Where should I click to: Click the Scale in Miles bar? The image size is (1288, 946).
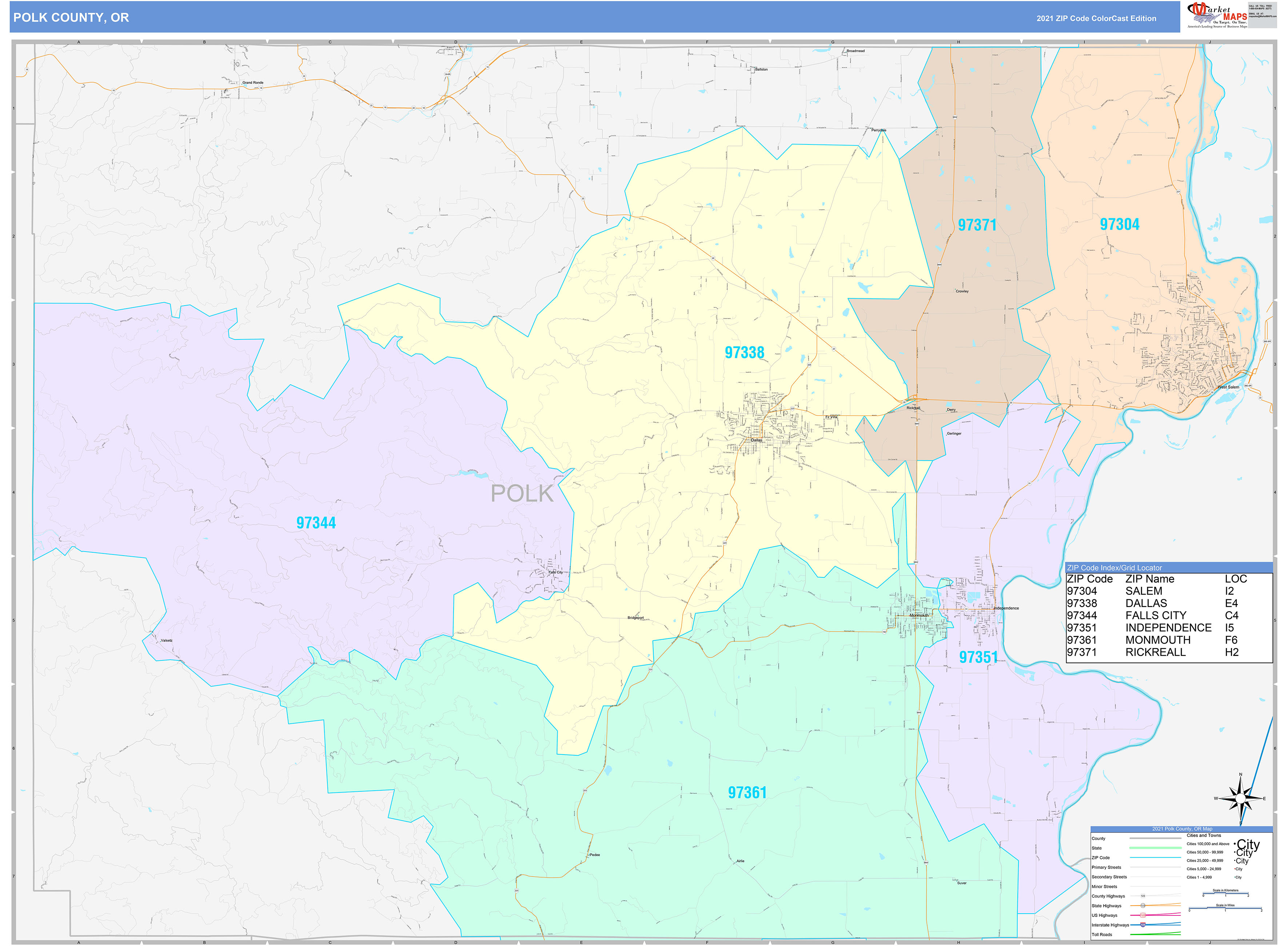(x=1225, y=908)
